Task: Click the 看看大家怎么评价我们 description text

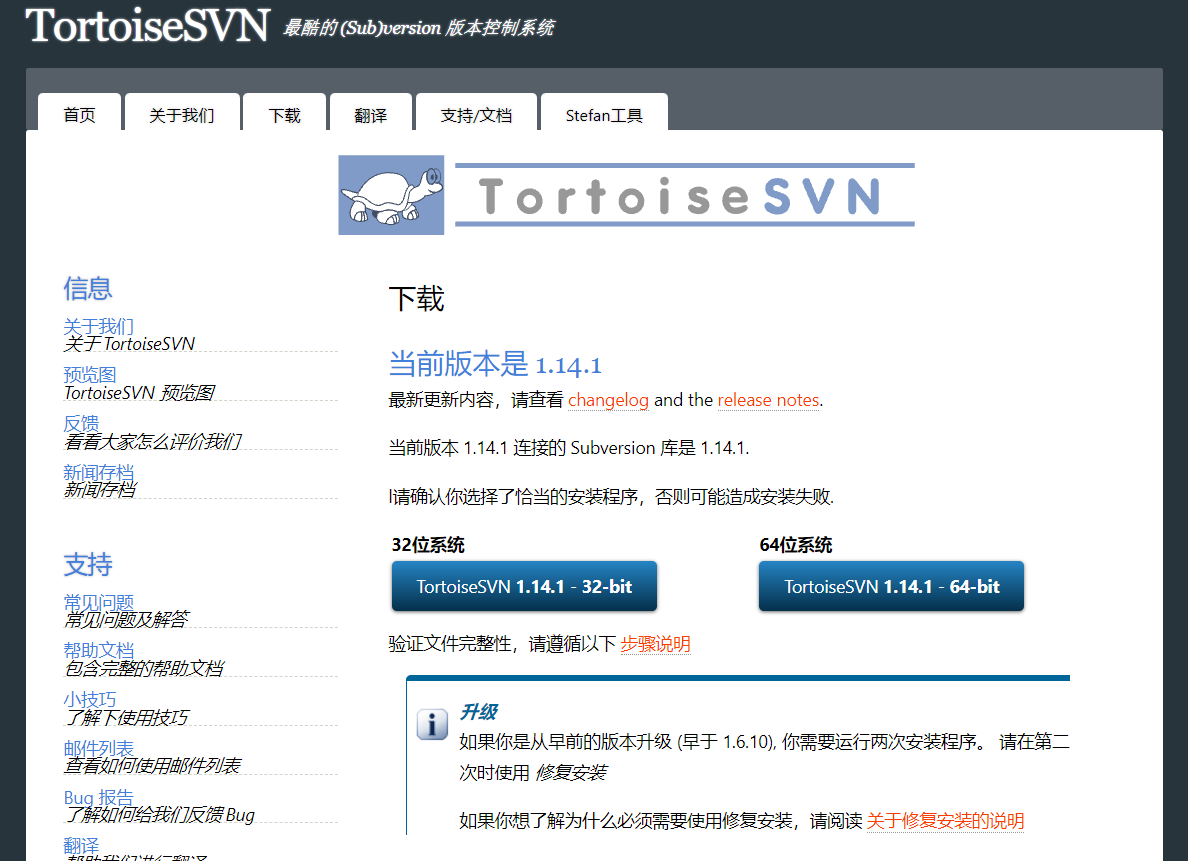Action: click(153, 441)
